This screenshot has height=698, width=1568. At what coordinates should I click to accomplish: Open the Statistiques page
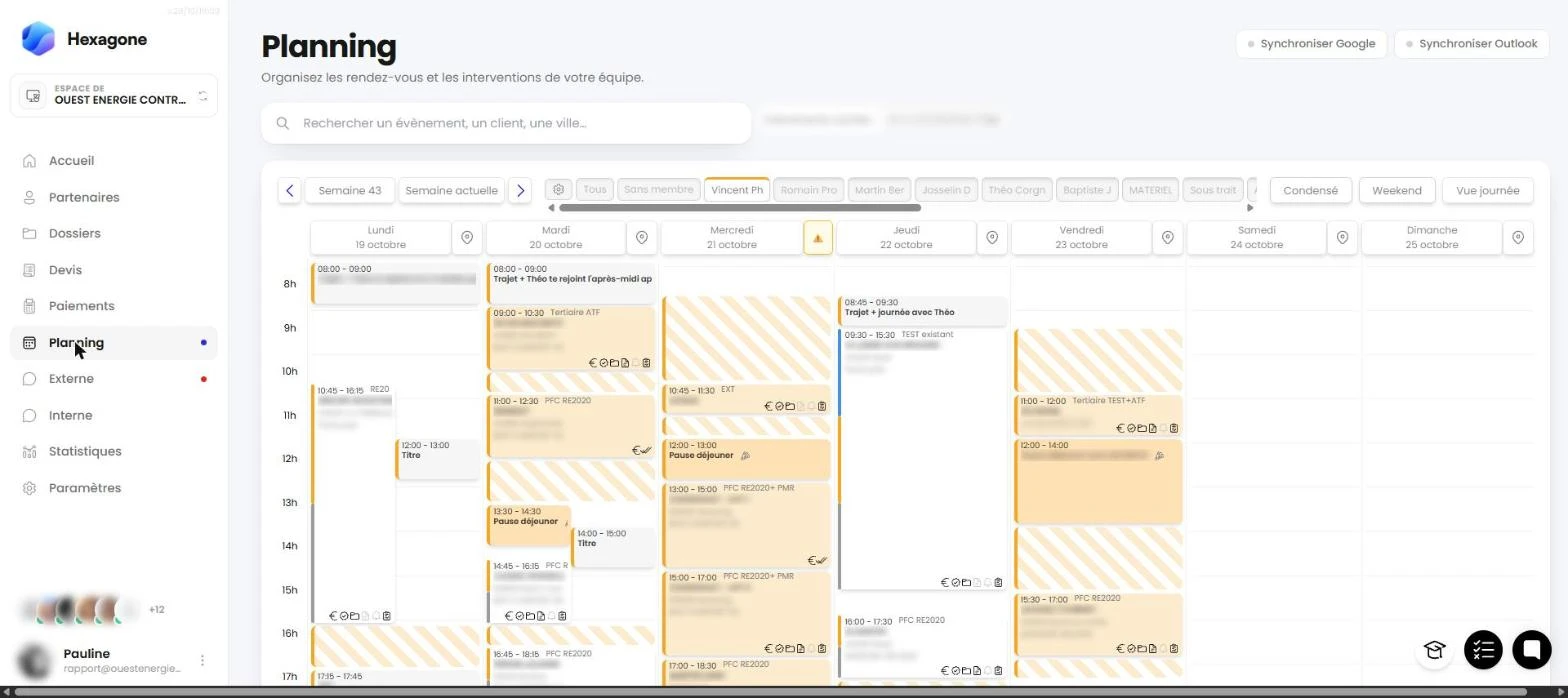[85, 451]
